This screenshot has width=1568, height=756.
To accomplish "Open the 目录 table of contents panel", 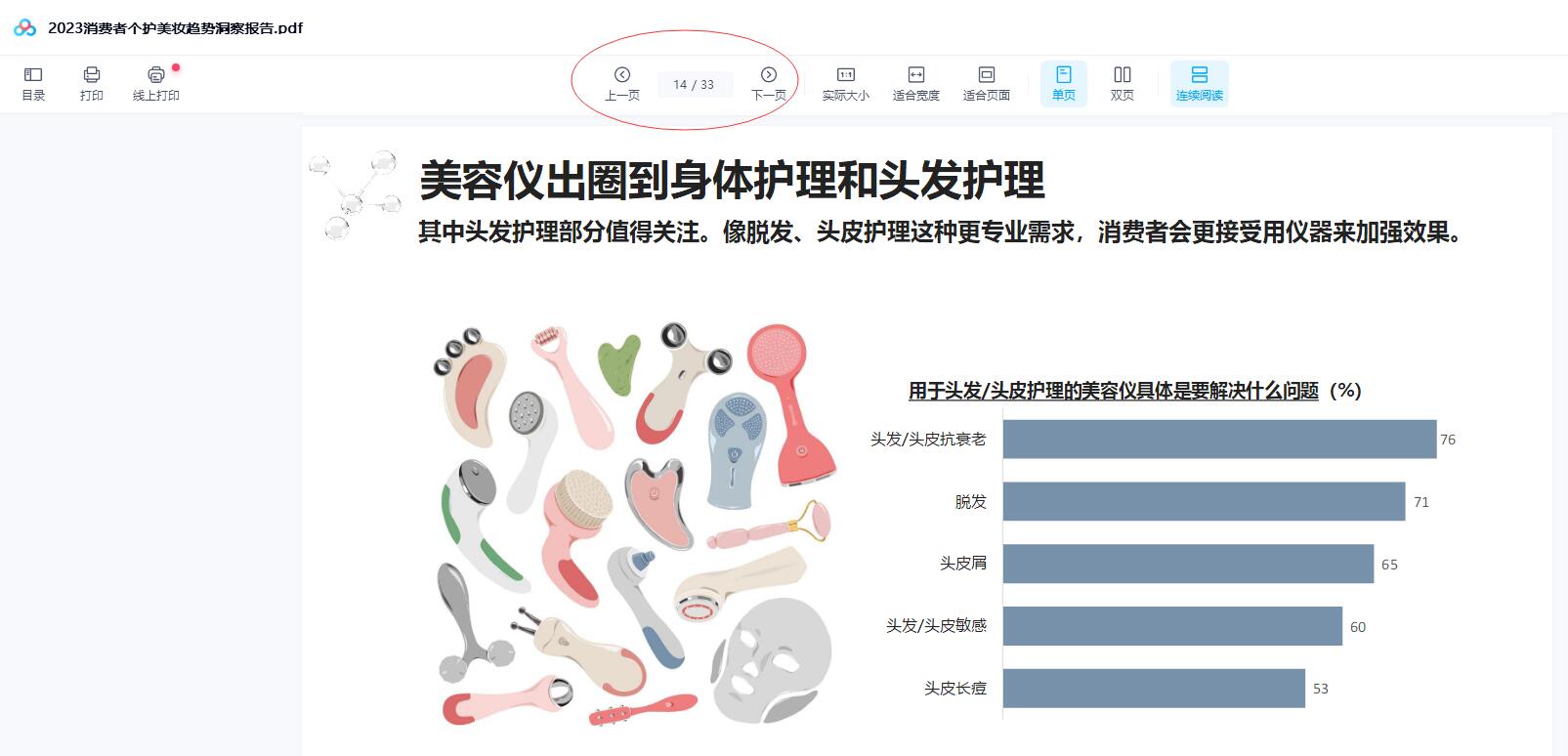I will point(33,83).
